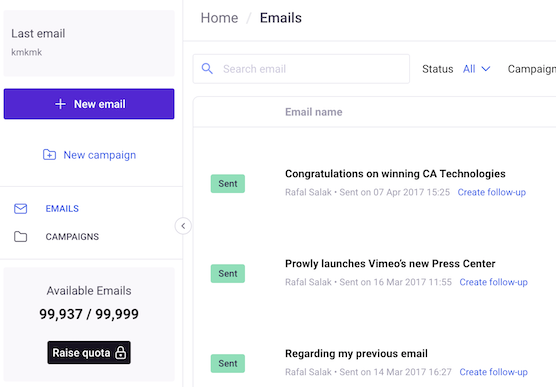The width and height of the screenshot is (556, 387).
Task: Click the folder icon beside Campaigns
Action: click(x=20, y=237)
